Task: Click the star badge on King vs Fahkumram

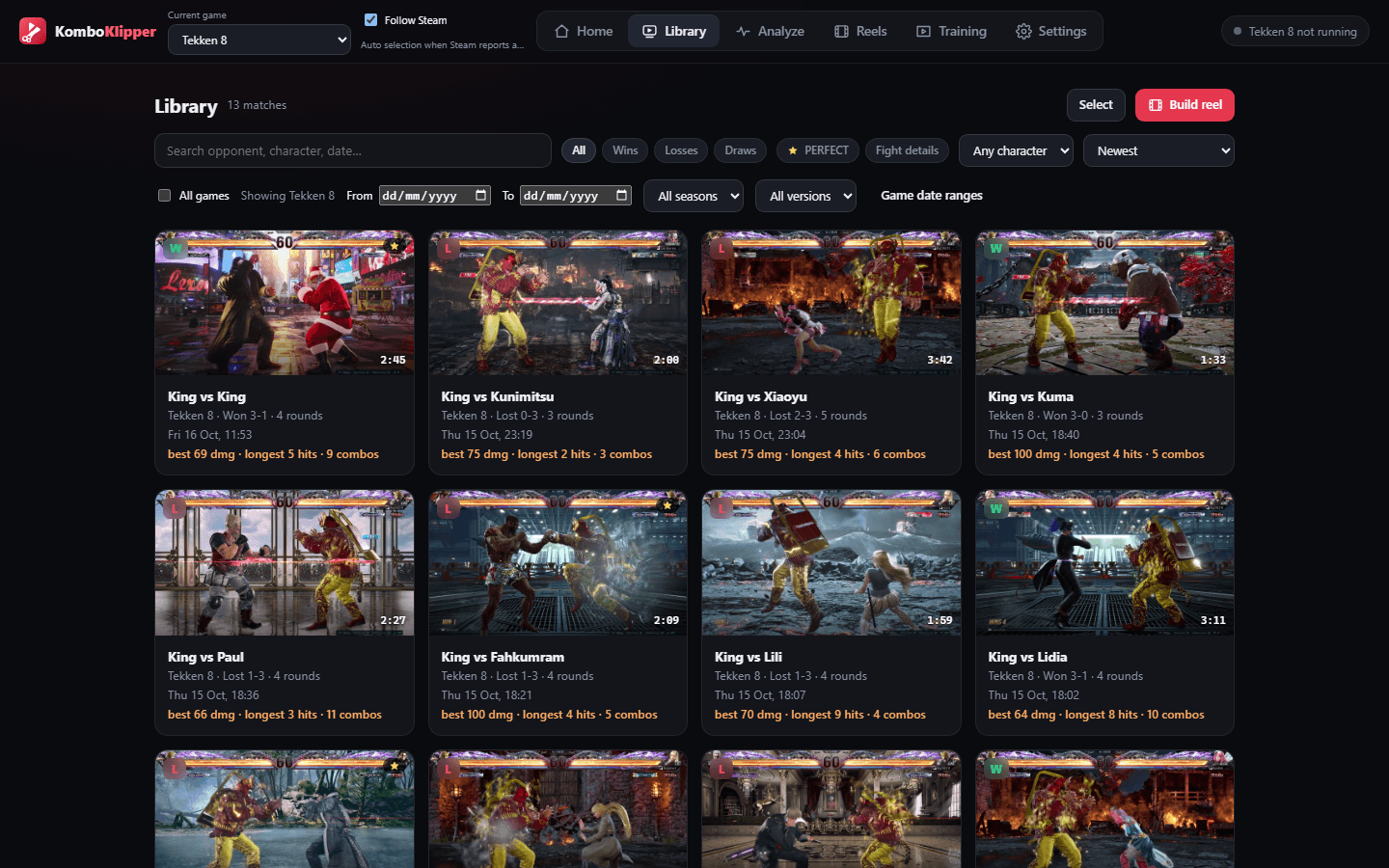Action: pyautogui.click(x=667, y=507)
